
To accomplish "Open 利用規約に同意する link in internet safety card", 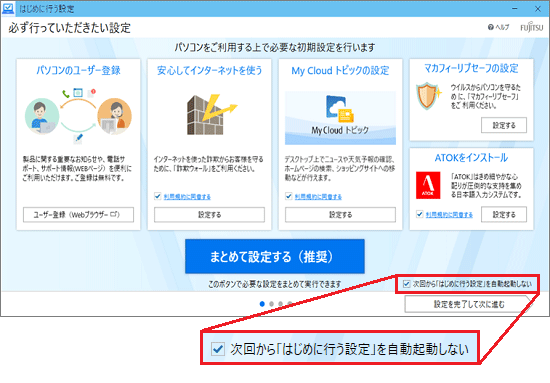I will [187, 197].
